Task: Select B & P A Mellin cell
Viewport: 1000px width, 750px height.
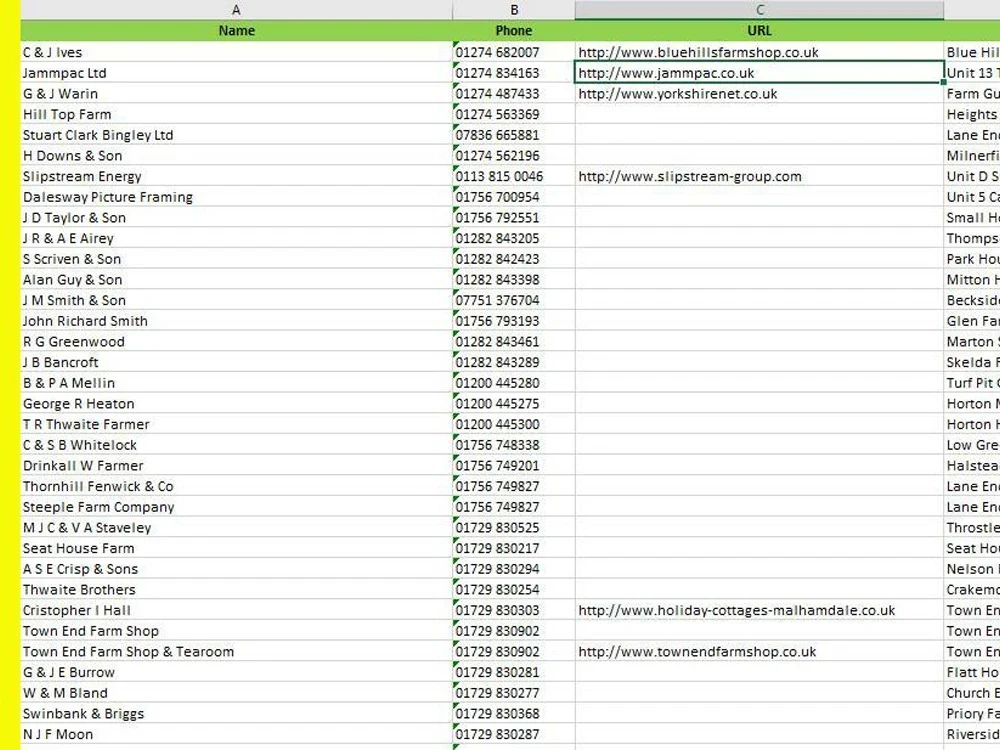Action: [x=236, y=383]
